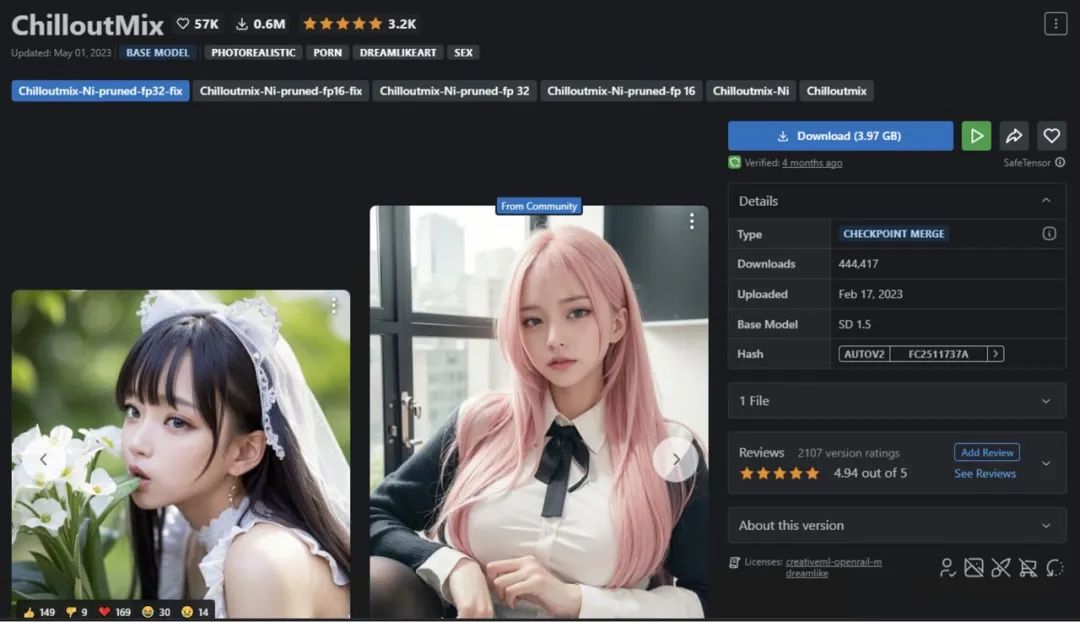Image resolution: width=1080 pixels, height=622 pixels.
Task: Open the creativeml-openrail-m license link
Action: pyautogui.click(x=833, y=561)
